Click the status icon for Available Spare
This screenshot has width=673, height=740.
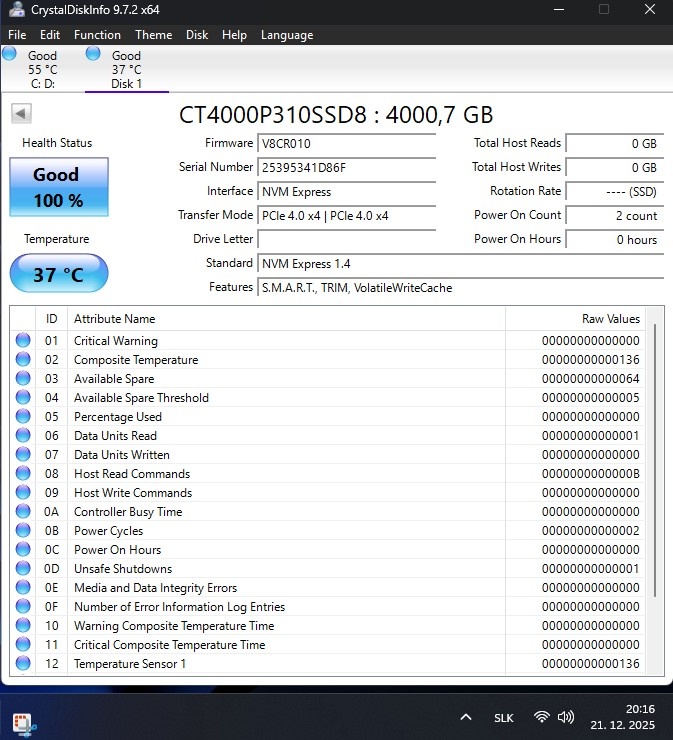pos(23,378)
